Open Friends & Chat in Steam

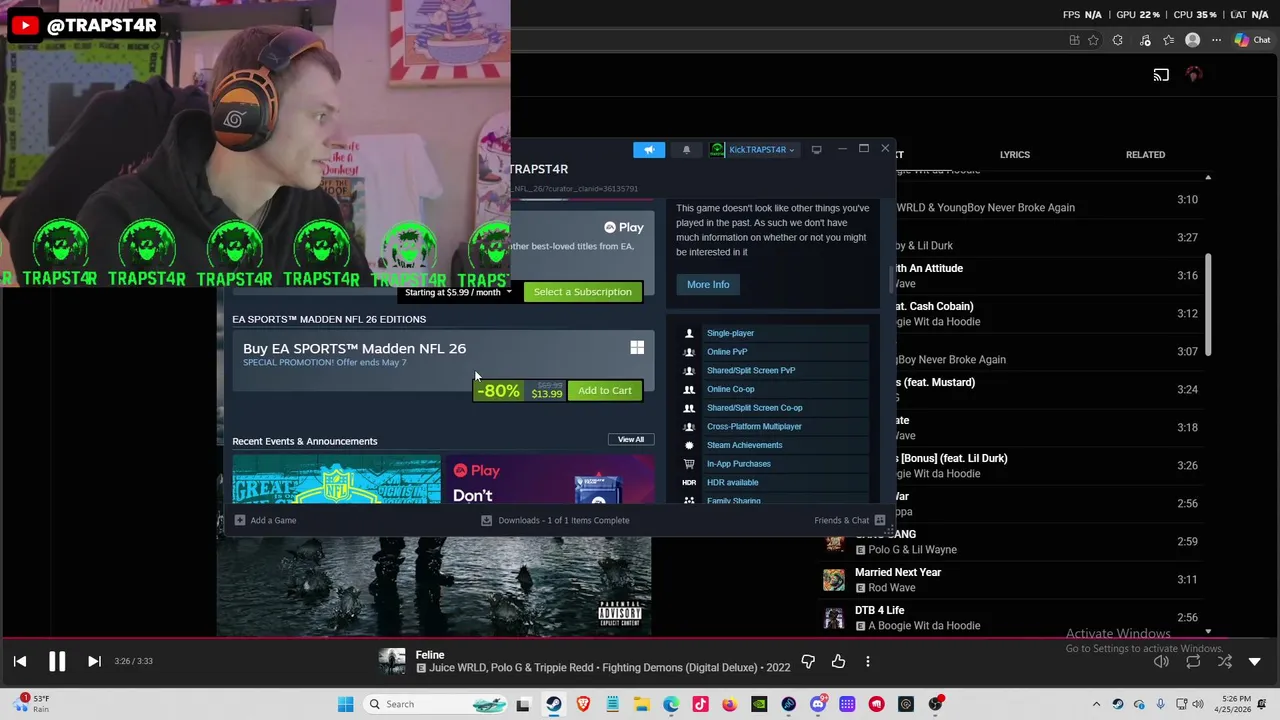coord(850,520)
